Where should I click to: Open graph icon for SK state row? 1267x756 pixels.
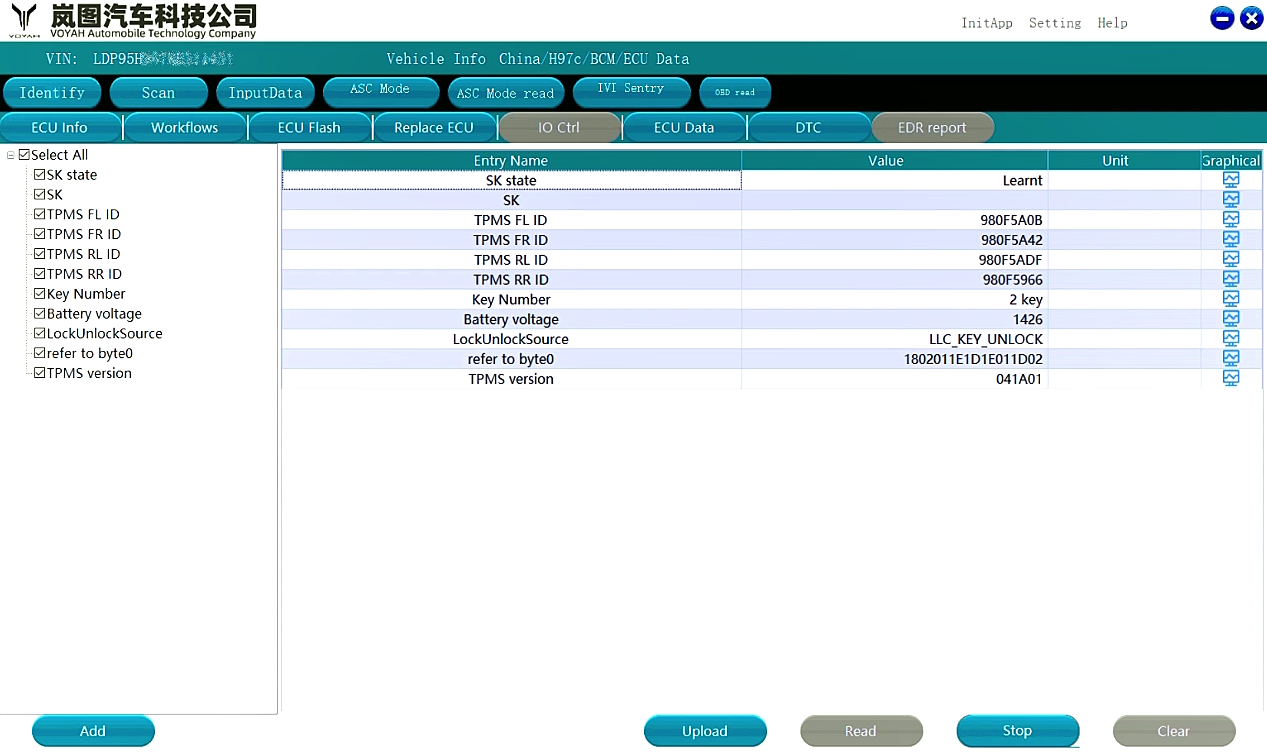click(1231, 180)
